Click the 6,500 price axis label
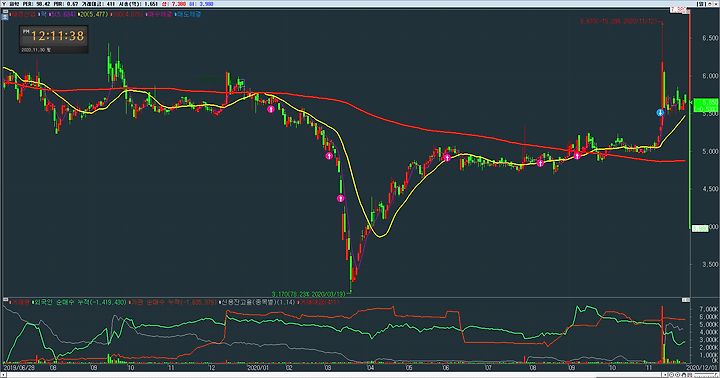This screenshot has width=720, height=378. (710, 38)
